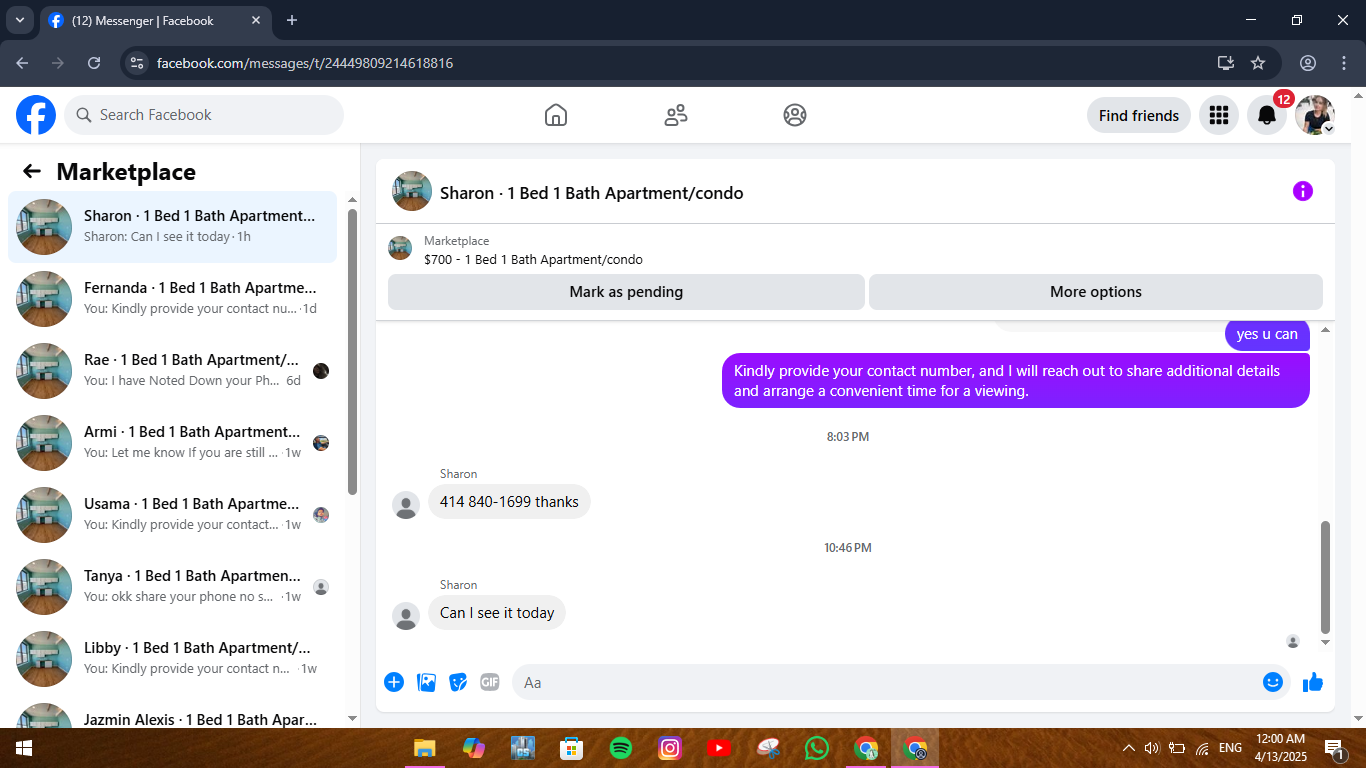The width and height of the screenshot is (1366, 768).
Task: Click the message 'Can I see it today'
Action: pos(497,613)
